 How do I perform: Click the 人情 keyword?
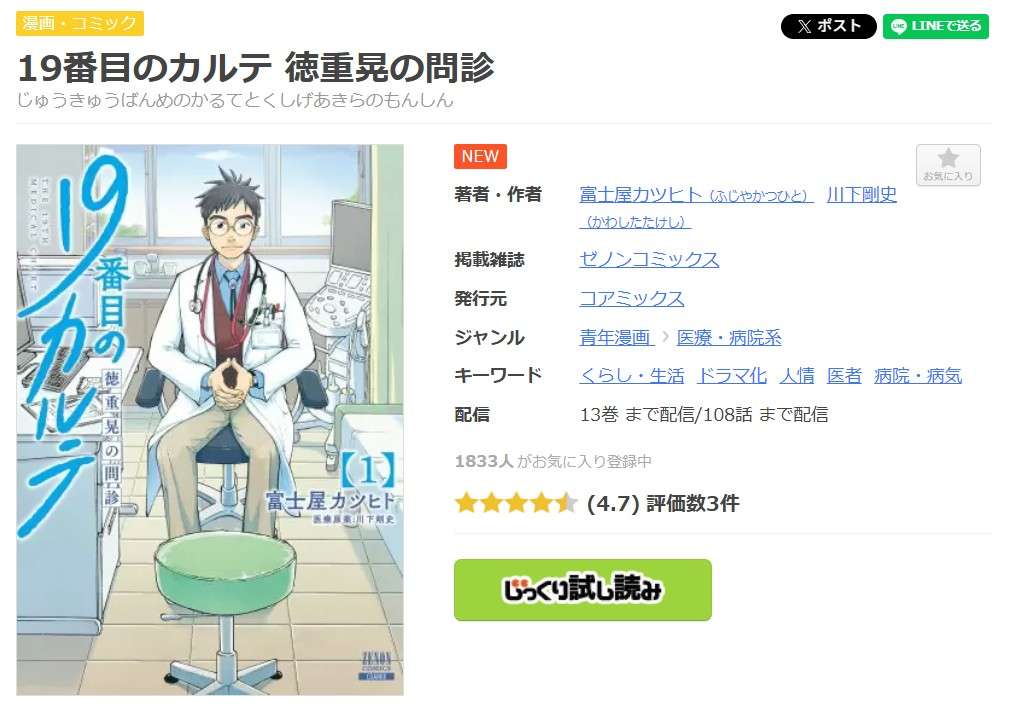pyautogui.click(x=796, y=376)
